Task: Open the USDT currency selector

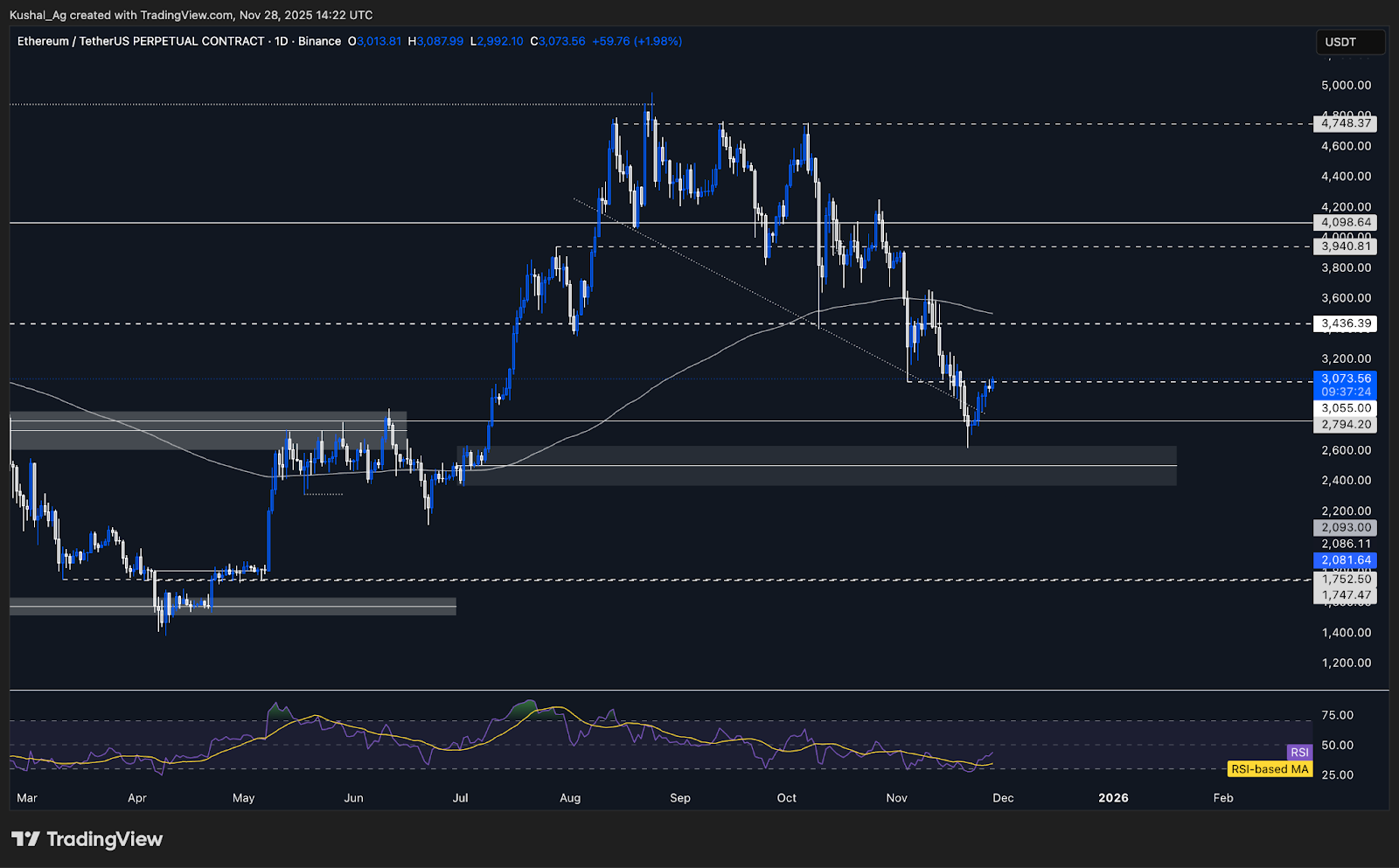Action: (x=1349, y=42)
